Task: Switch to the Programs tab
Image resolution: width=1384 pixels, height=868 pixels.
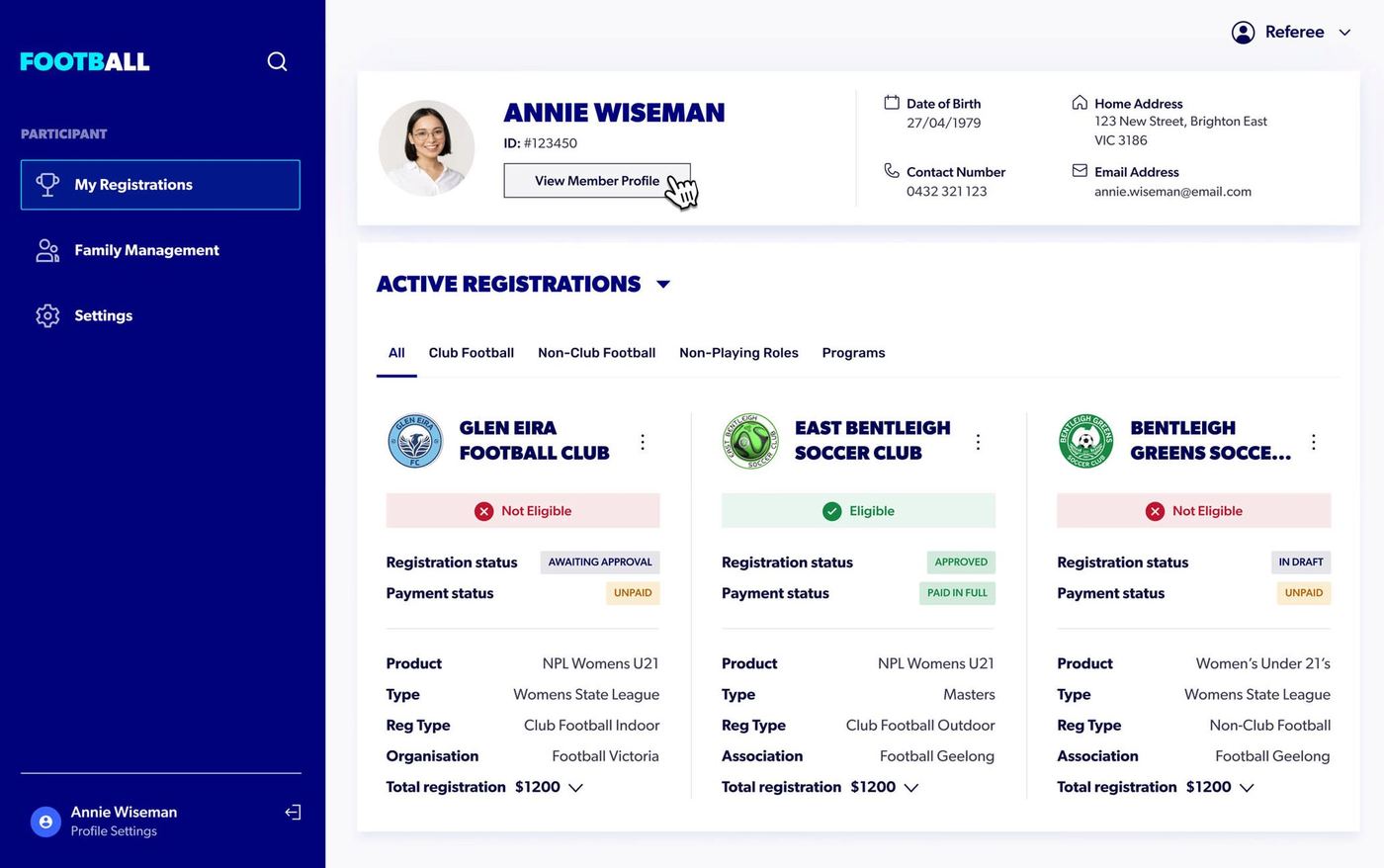Action: click(853, 353)
